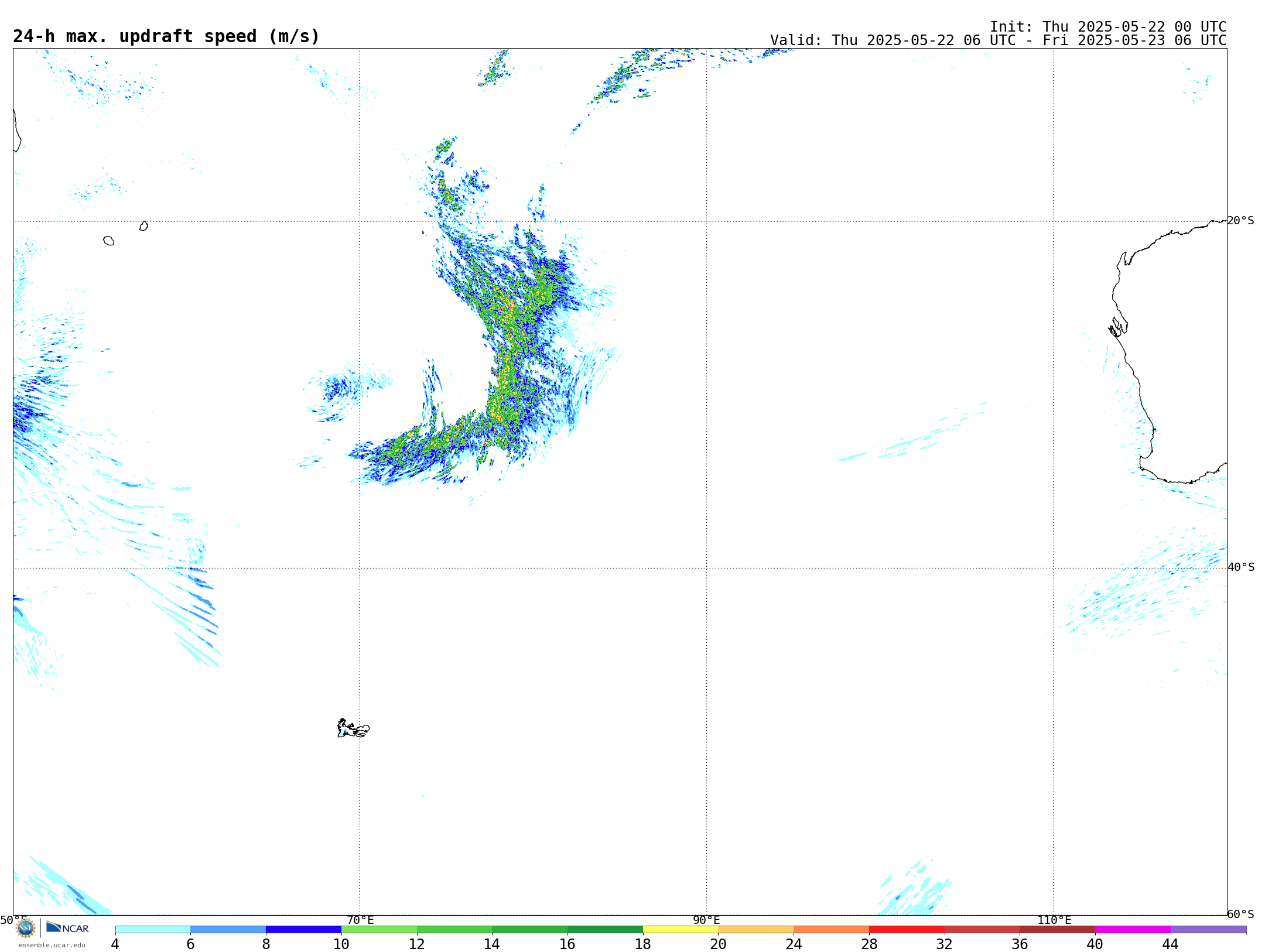Screen dimensions: 1265x952
Task: Click the 20°S latitude label
Action: 1241,221
